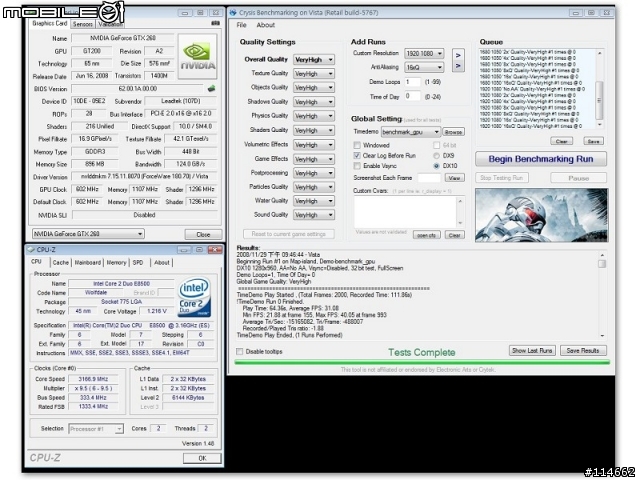Image resolution: width=640 pixels, height=480 pixels.
Task: Open the Sound Quality dropdown
Action: point(314,215)
